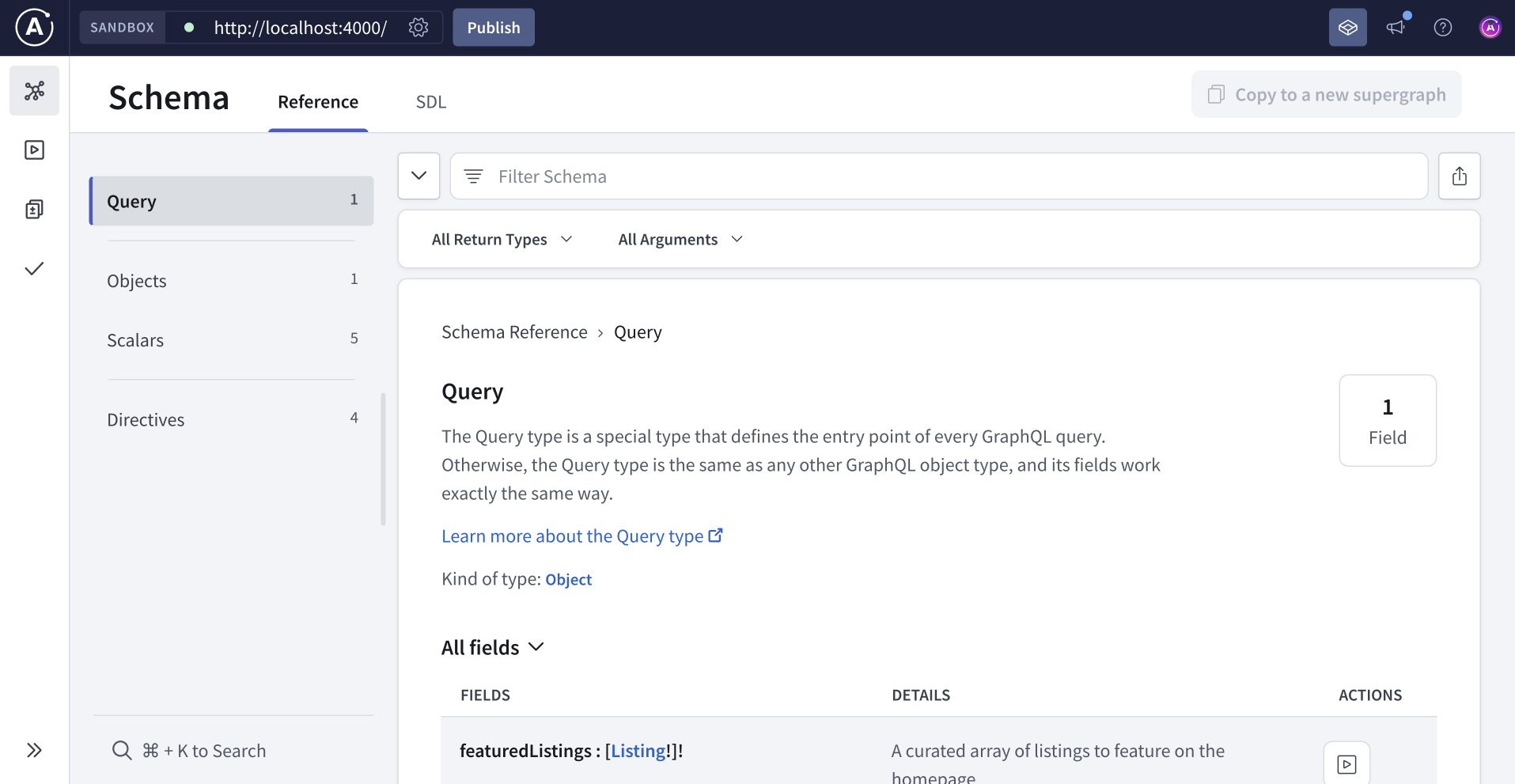Switch to the SDL tab
Screen dimensions: 1515x784
pos(430,101)
